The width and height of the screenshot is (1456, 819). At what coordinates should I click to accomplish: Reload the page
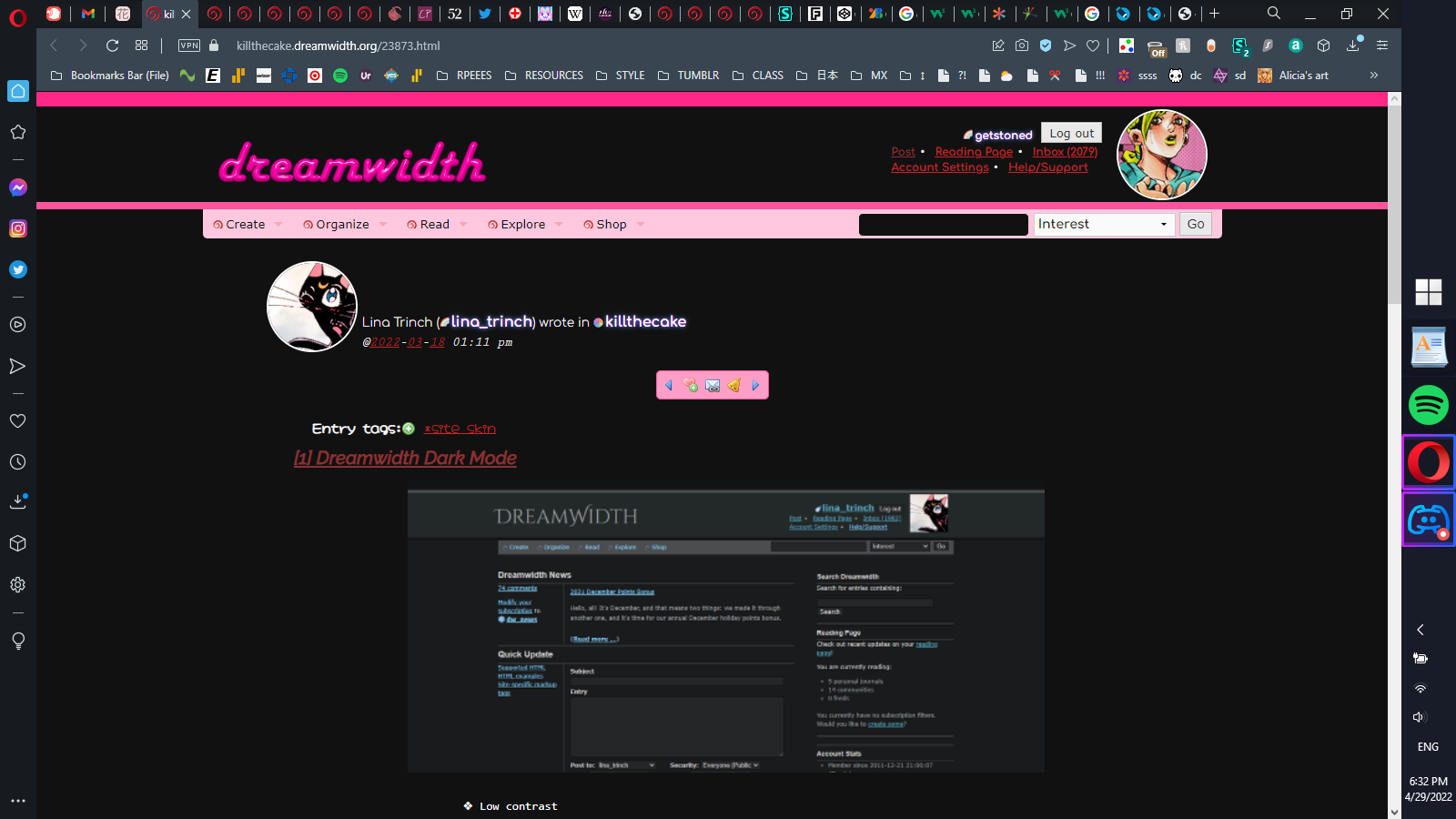(112, 45)
